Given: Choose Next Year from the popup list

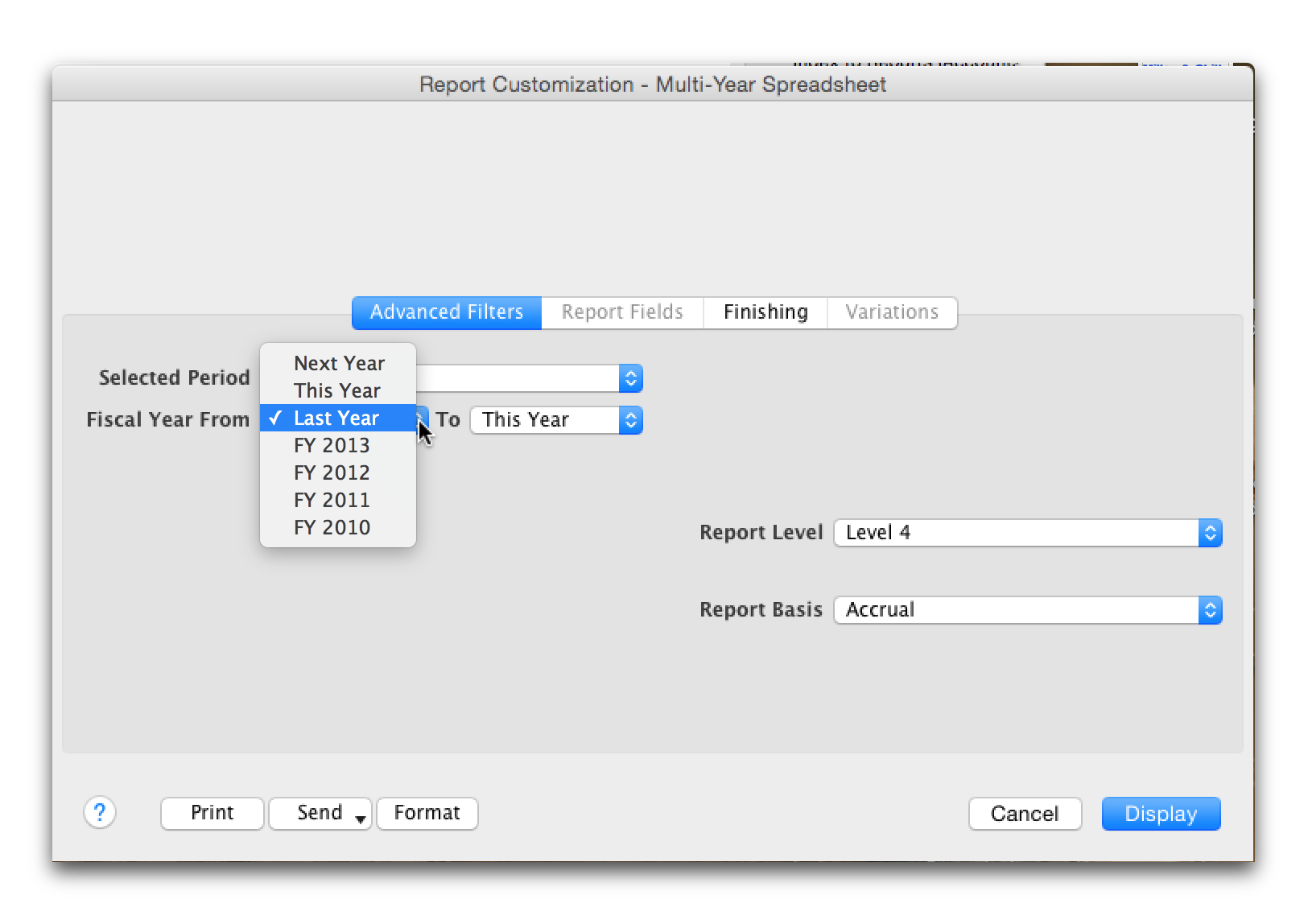Looking at the screenshot, I should coord(338,363).
